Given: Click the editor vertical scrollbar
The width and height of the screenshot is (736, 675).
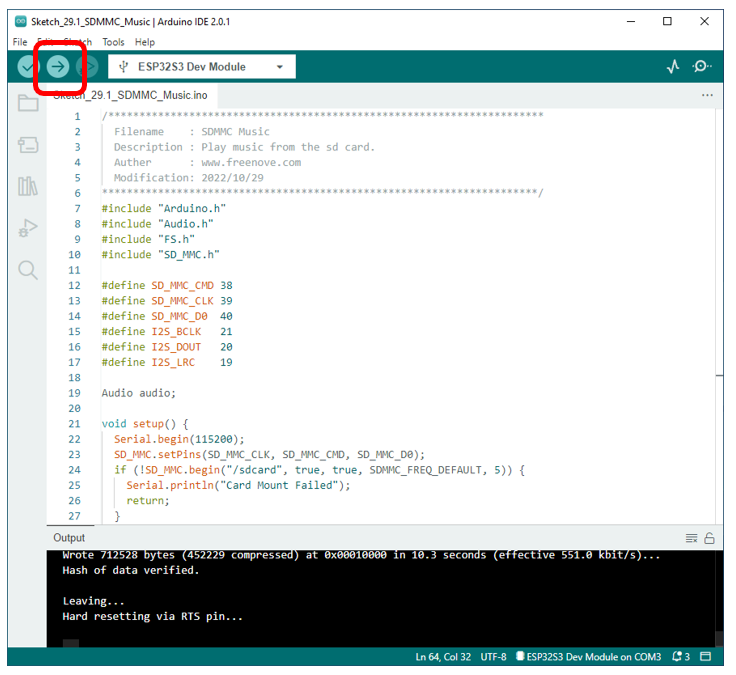Looking at the screenshot, I should coord(719,317).
